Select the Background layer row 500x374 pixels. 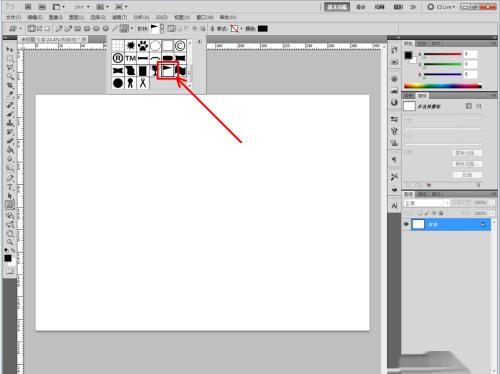[447, 224]
